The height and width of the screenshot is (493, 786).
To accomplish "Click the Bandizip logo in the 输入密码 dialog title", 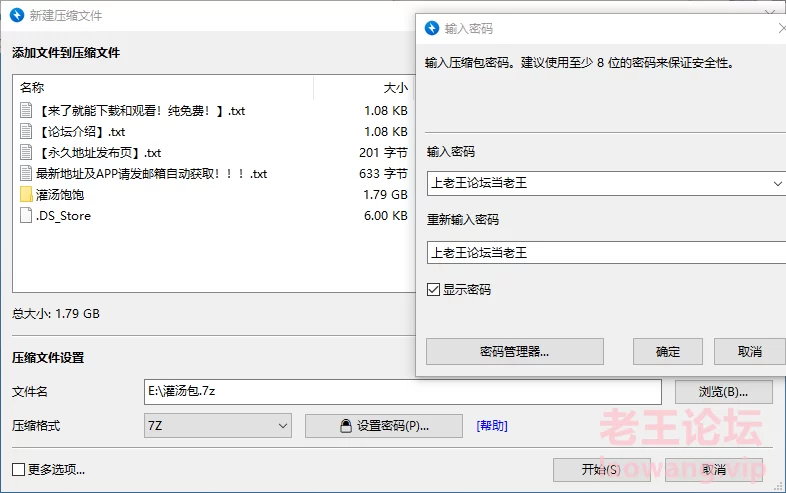I will click(x=432, y=28).
